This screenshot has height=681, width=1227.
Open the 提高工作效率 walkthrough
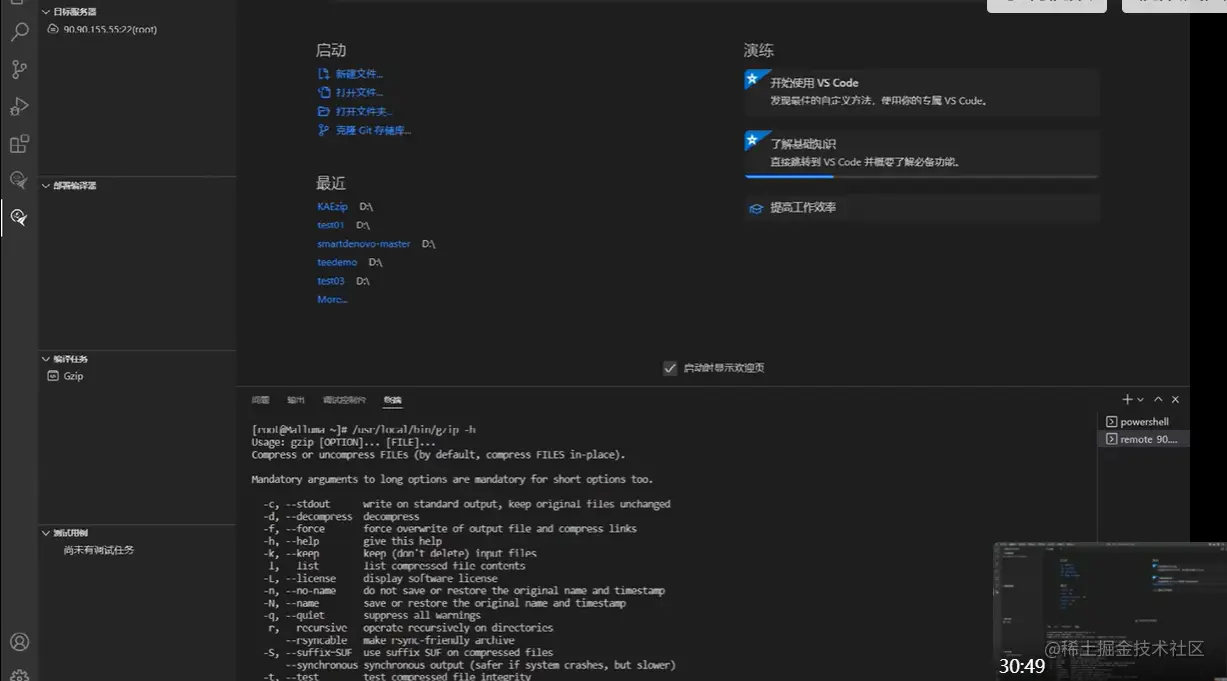pyautogui.click(x=921, y=208)
